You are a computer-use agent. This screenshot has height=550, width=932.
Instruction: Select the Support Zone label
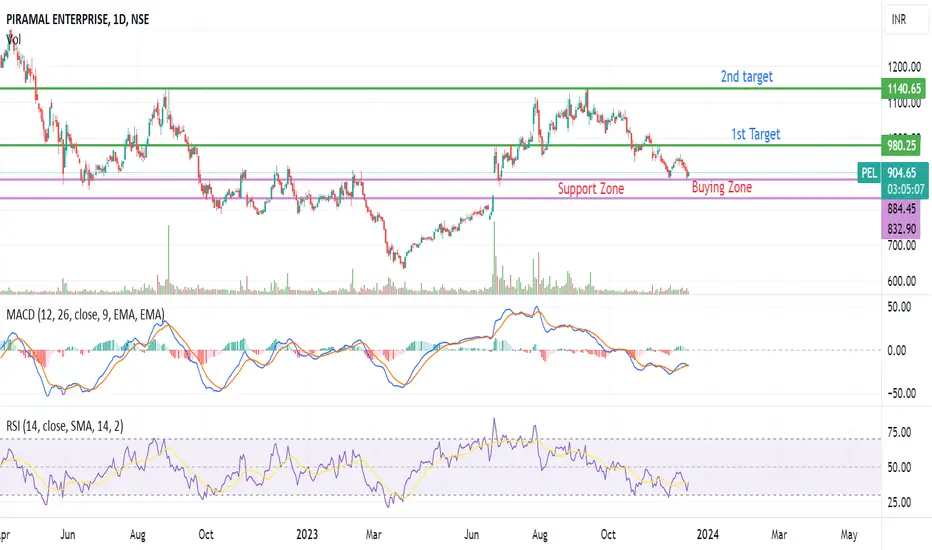pyautogui.click(x=591, y=188)
